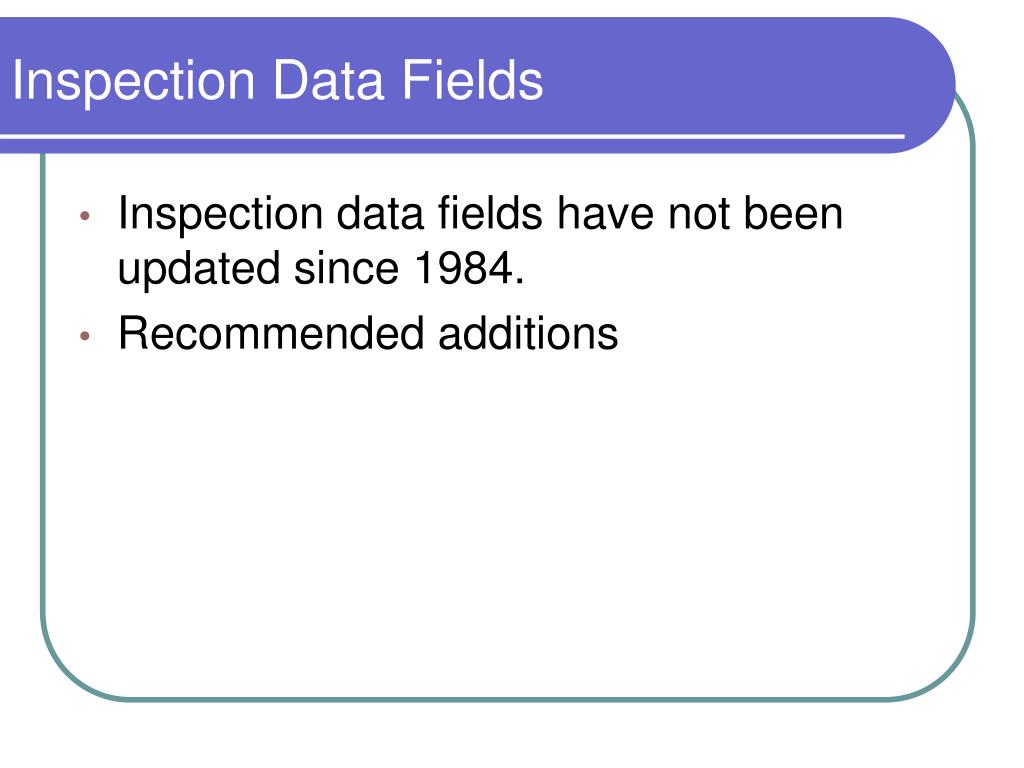The height and width of the screenshot is (768, 1024).
Task: Select the word "updated" in the body text
Action: [199, 270]
